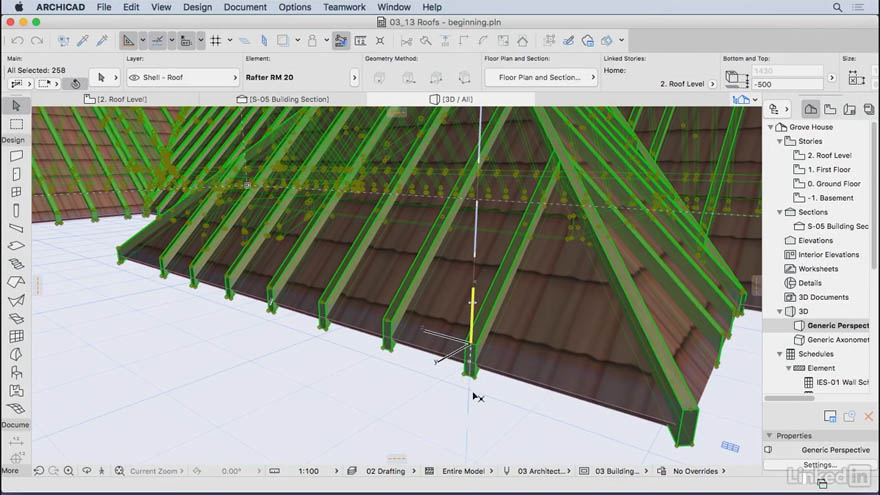The height and width of the screenshot is (495, 880).
Task: Select the Wall tool in the toolbox
Action: [16, 155]
